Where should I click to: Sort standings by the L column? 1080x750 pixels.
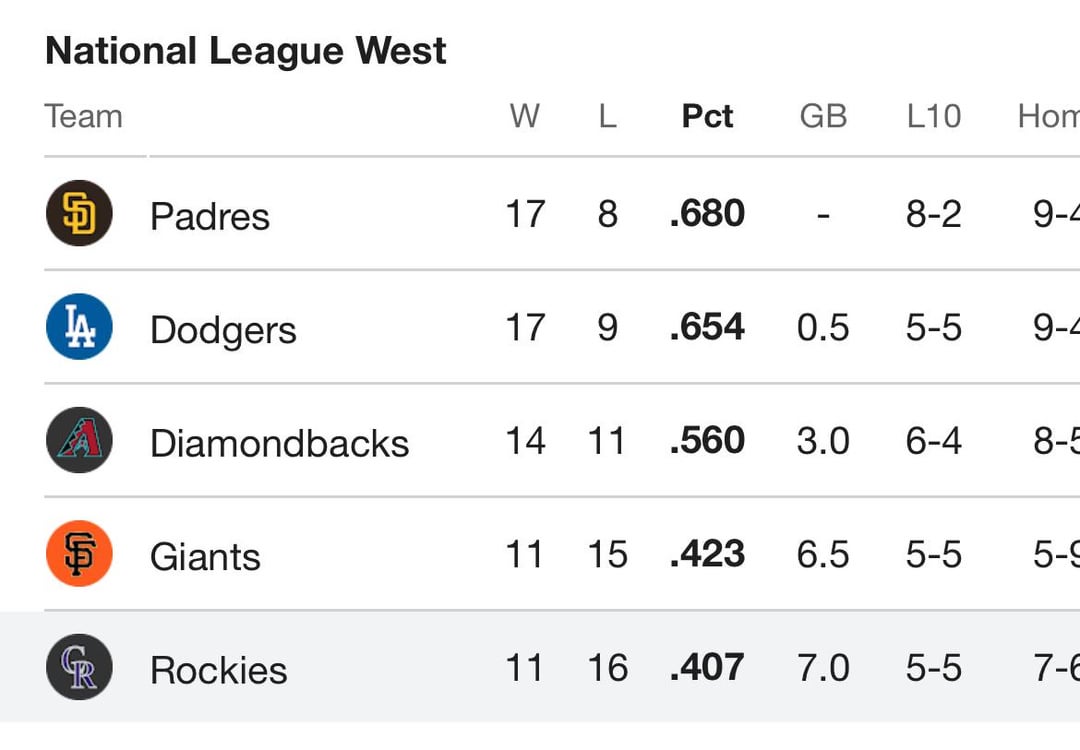[x=607, y=116]
